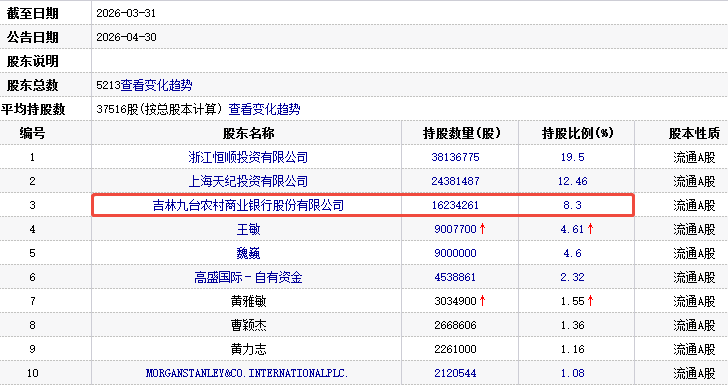Open 查看变化趋势 link beside 股东总数 5213

click(x=156, y=85)
